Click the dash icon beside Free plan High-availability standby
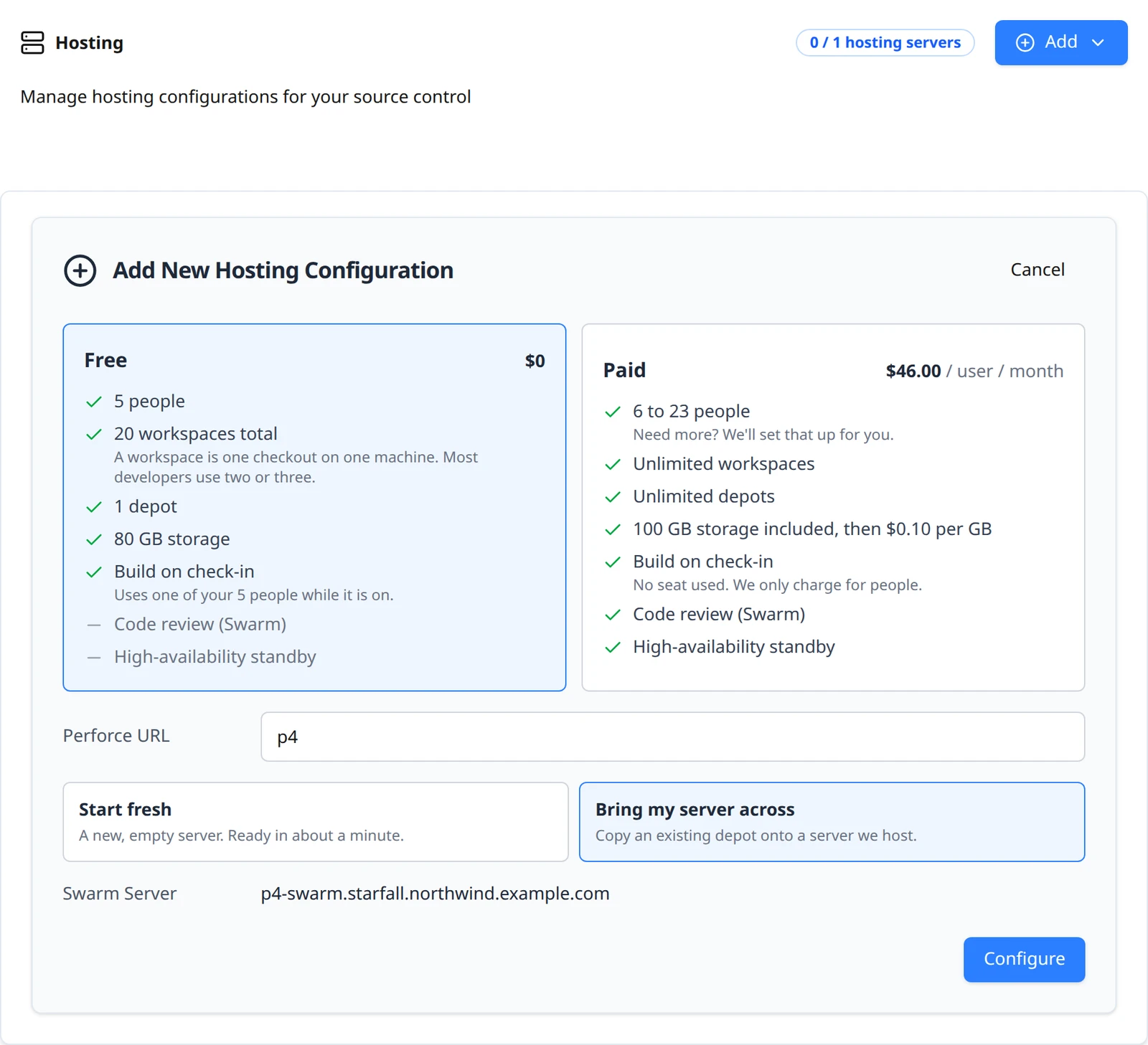Viewport: 1148px width, 1045px height. point(94,657)
